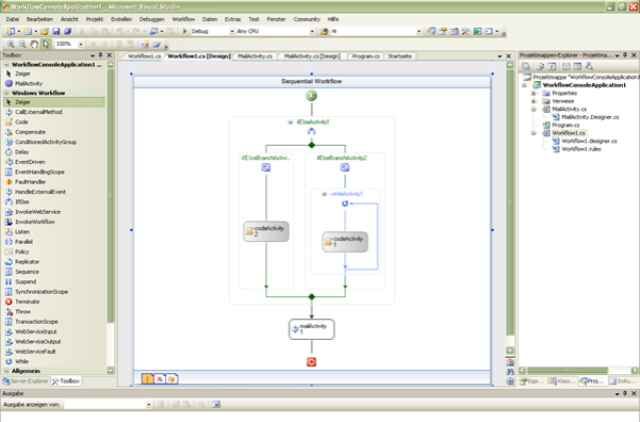The height and width of the screenshot is (422, 640).
Task: Click the Zoom In magnifier icon
Action: coord(11,44)
